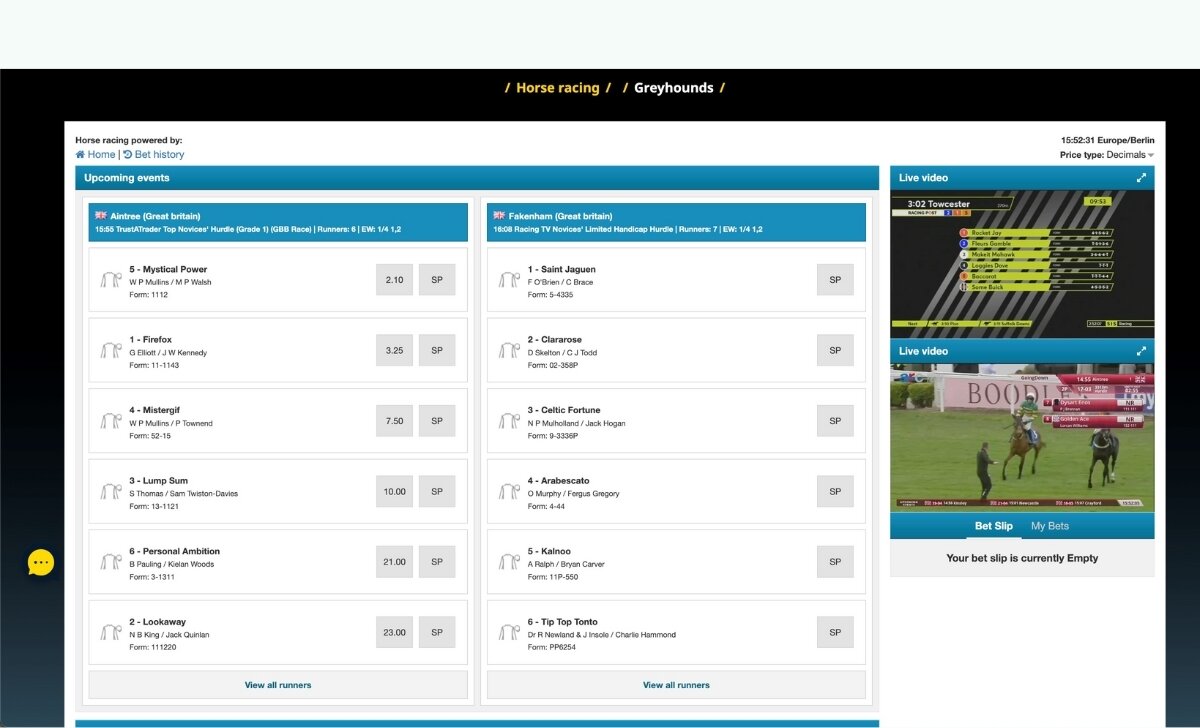Click the Aintree race header bar
Screen dimensions: 1200x728
pos(278,222)
